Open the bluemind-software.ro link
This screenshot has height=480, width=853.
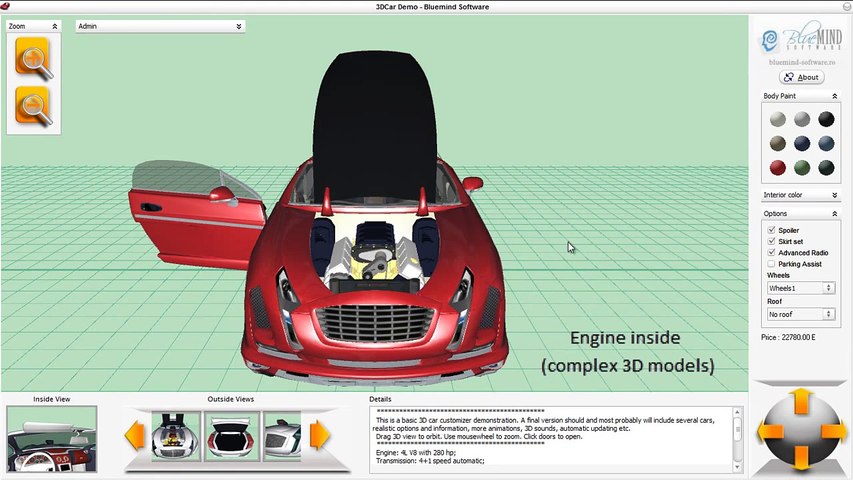(x=800, y=62)
